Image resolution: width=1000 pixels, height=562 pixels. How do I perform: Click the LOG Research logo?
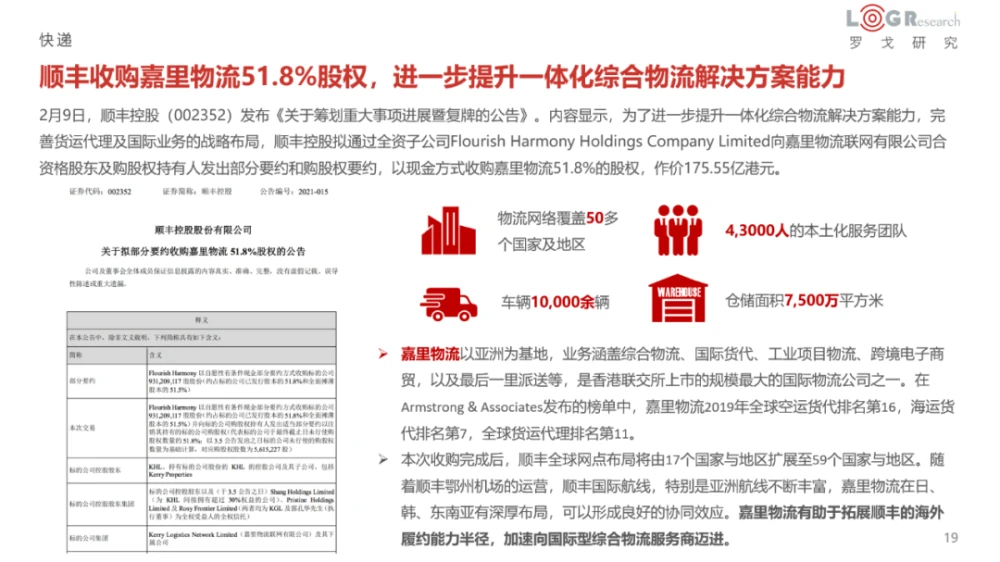tap(902, 18)
